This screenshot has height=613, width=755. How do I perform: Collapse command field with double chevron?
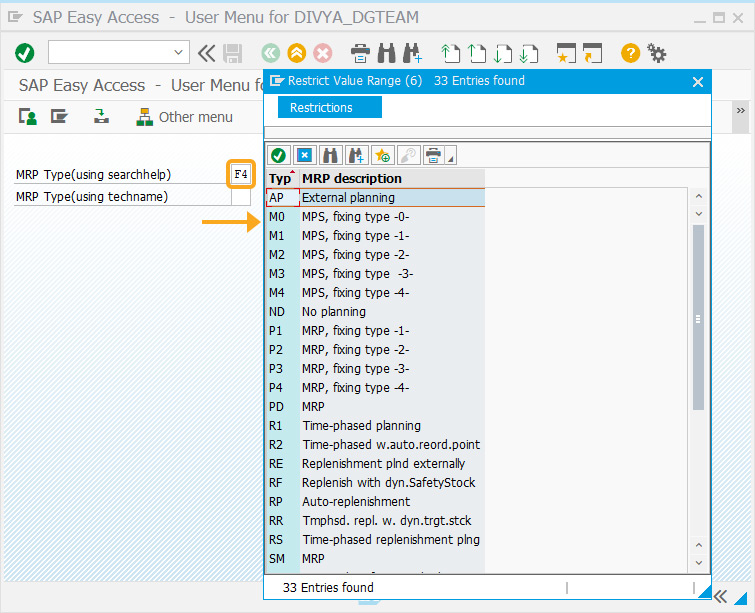point(207,53)
